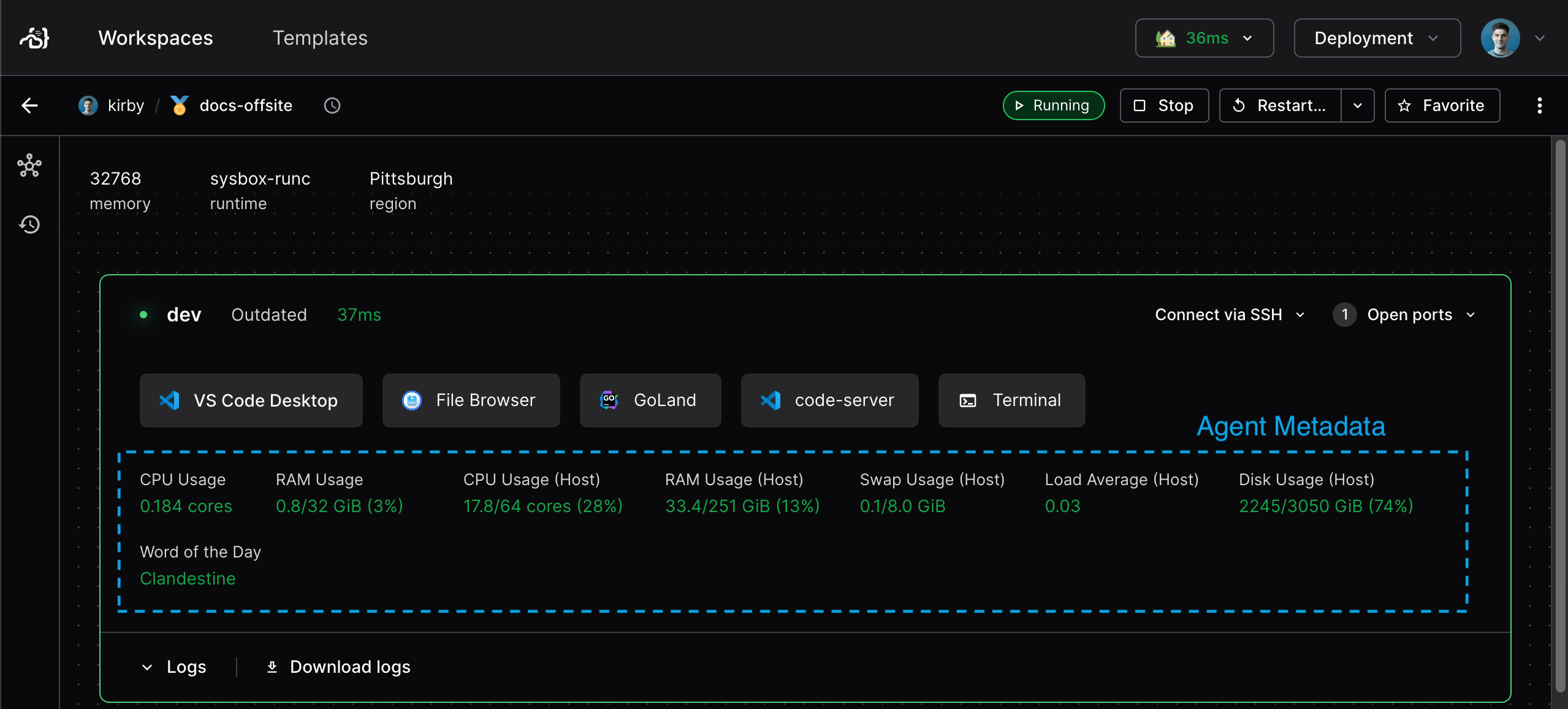The image size is (1568, 709).
Task: Expand the Restart button dropdown arrow
Action: click(x=1358, y=105)
